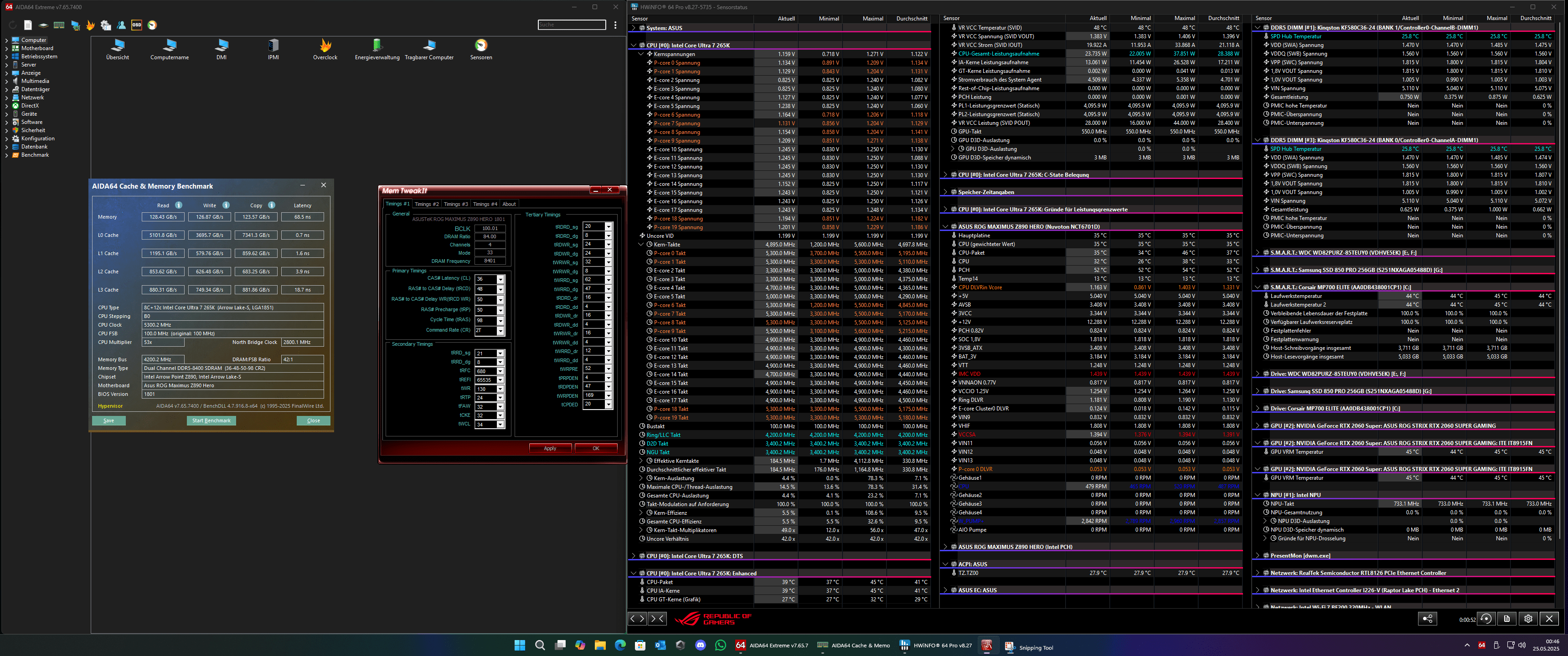Click the HWiNFO left-right arrows expand button
Screen dimensions: 1568x656
(637, 618)
